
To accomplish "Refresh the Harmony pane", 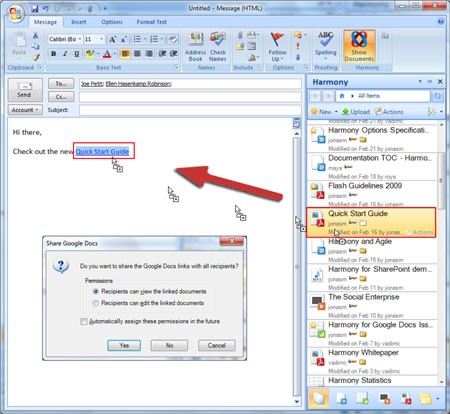I will coord(437,96).
